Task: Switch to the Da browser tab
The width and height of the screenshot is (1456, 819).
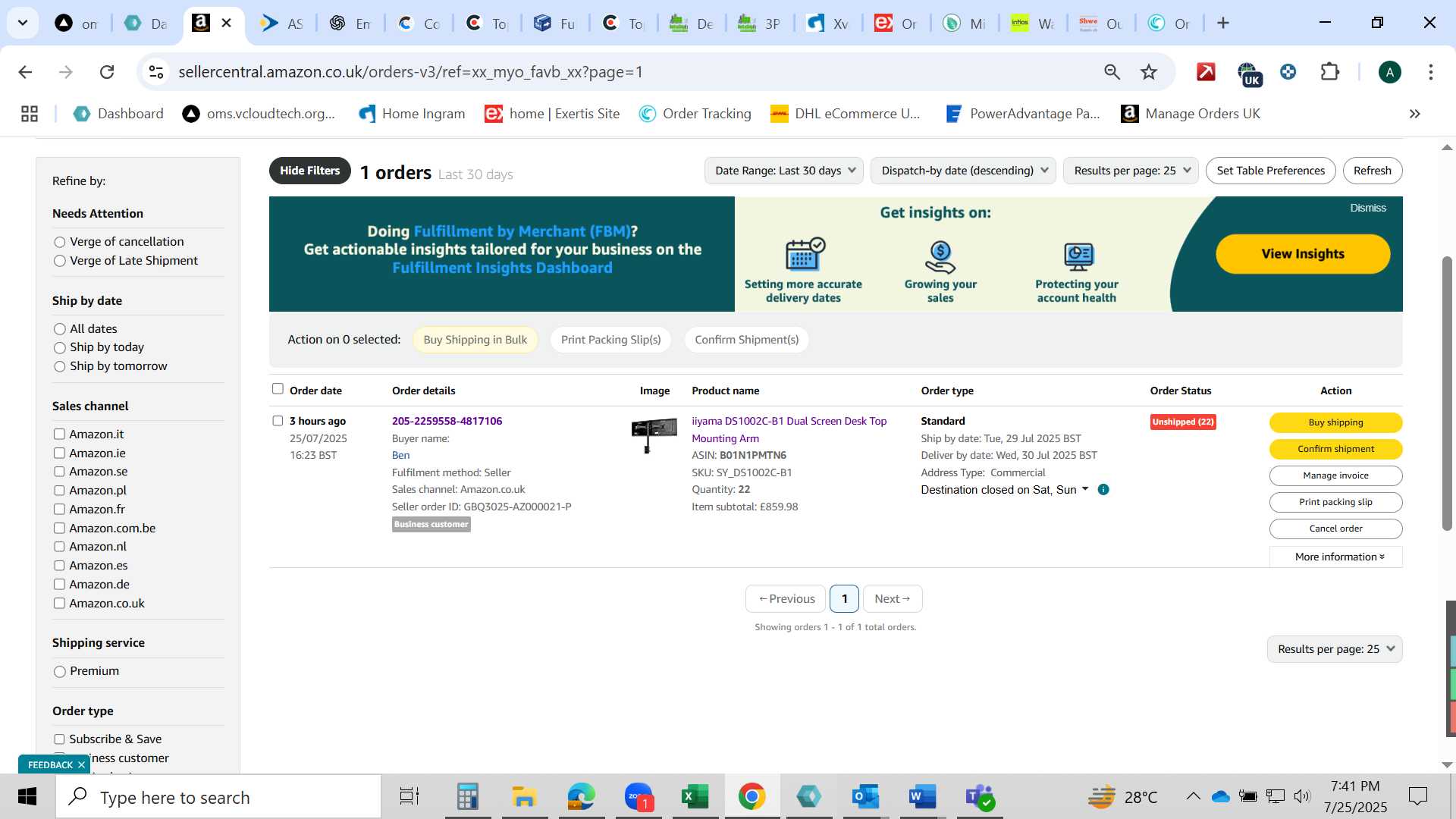Action: pos(146,24)
